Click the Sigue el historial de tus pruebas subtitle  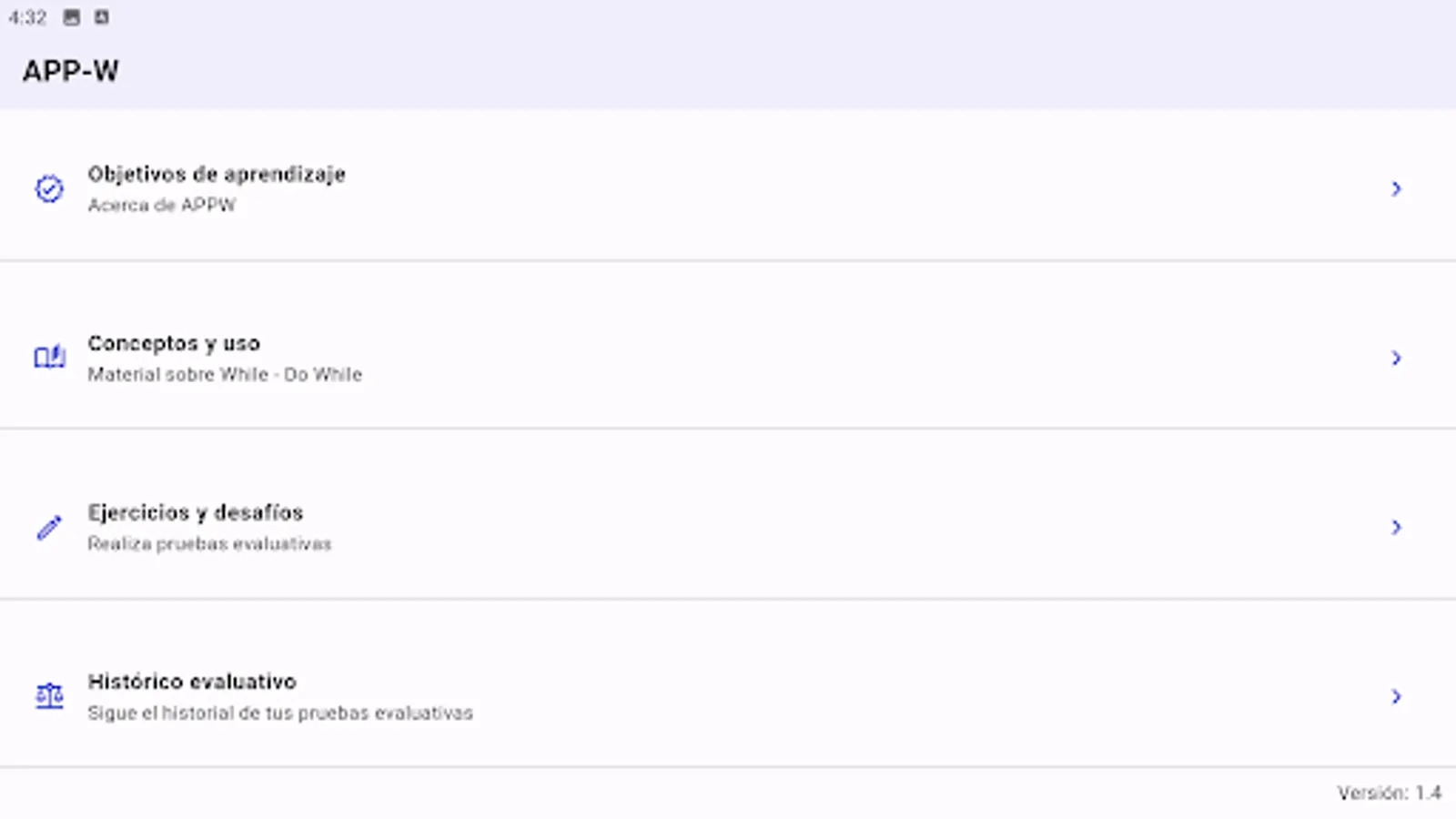click(x=280, y=713)
